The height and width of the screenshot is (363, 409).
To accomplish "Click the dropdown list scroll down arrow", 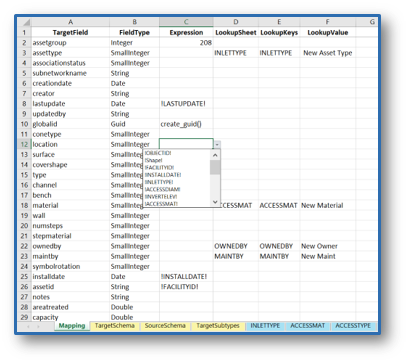I will [215, 202].
